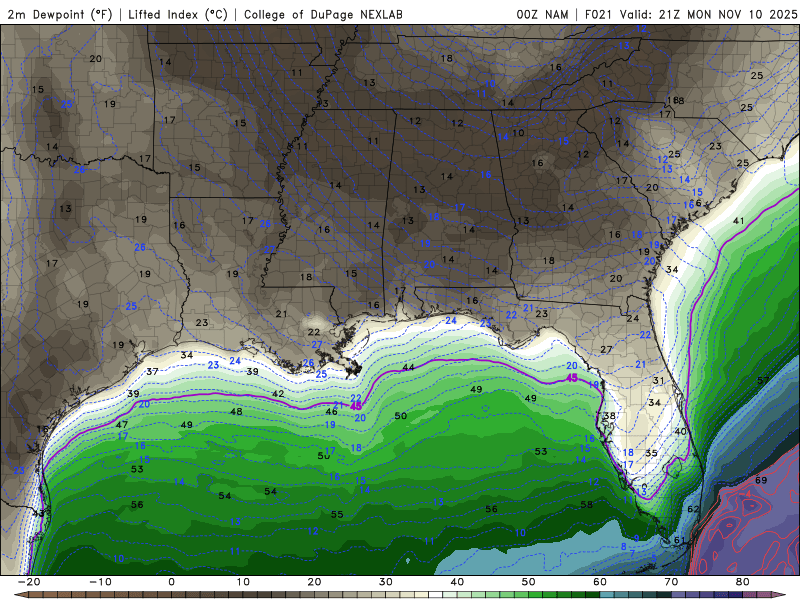Click the "42" dewpoint value on the map
800x600 pixels.
click(278, 394)
